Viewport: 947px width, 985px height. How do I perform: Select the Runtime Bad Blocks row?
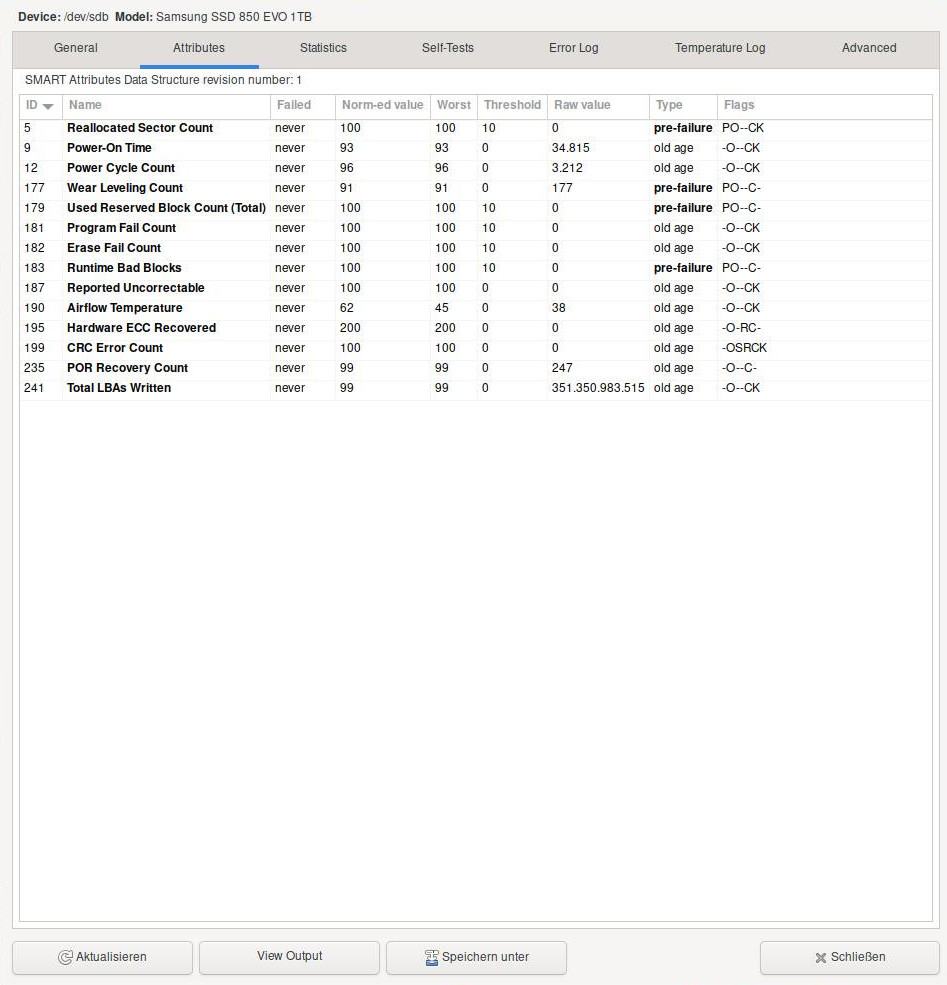pyautogui.click(x=475, y=268)
